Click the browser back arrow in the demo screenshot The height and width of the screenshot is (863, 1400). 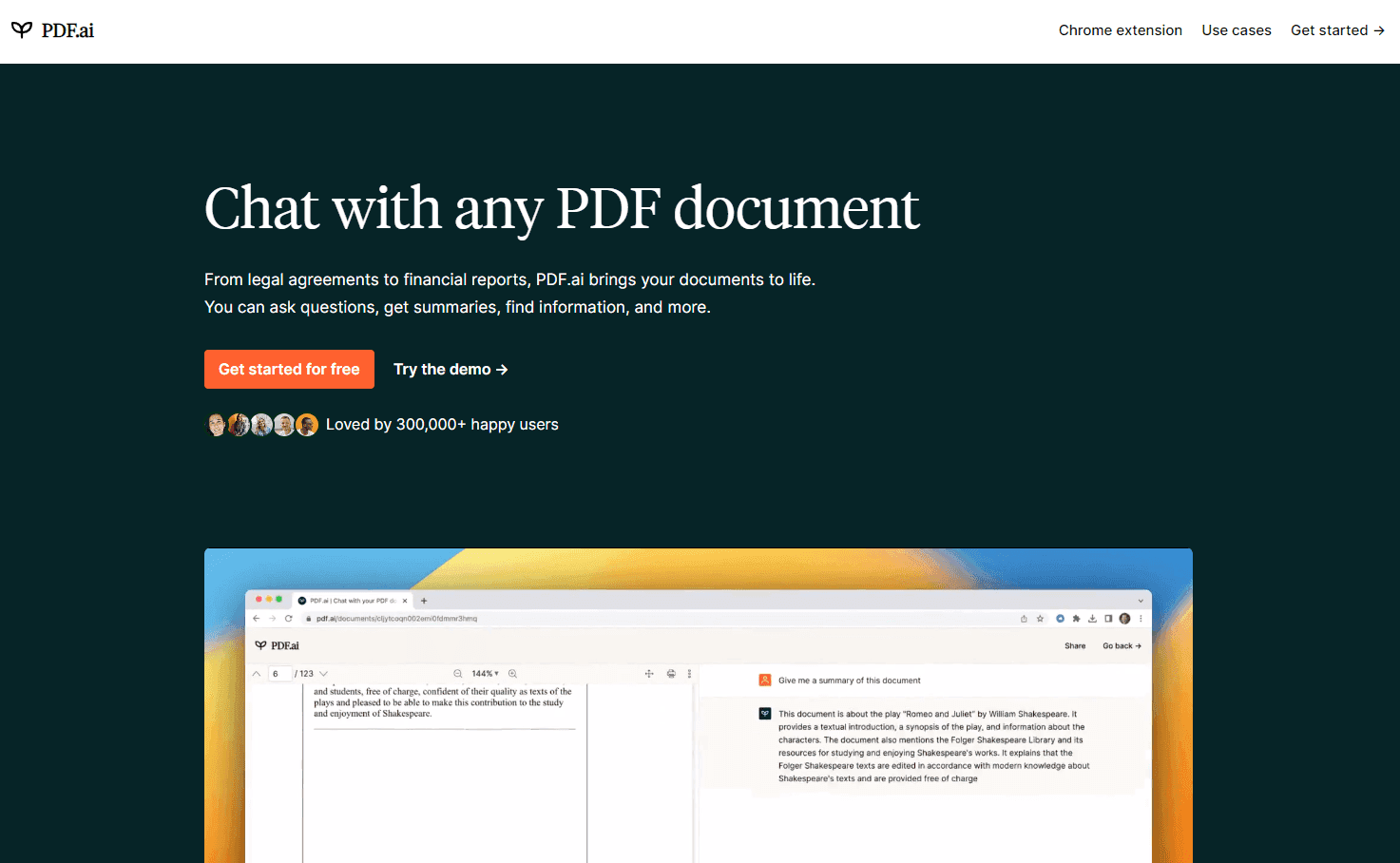click(257, 618)
